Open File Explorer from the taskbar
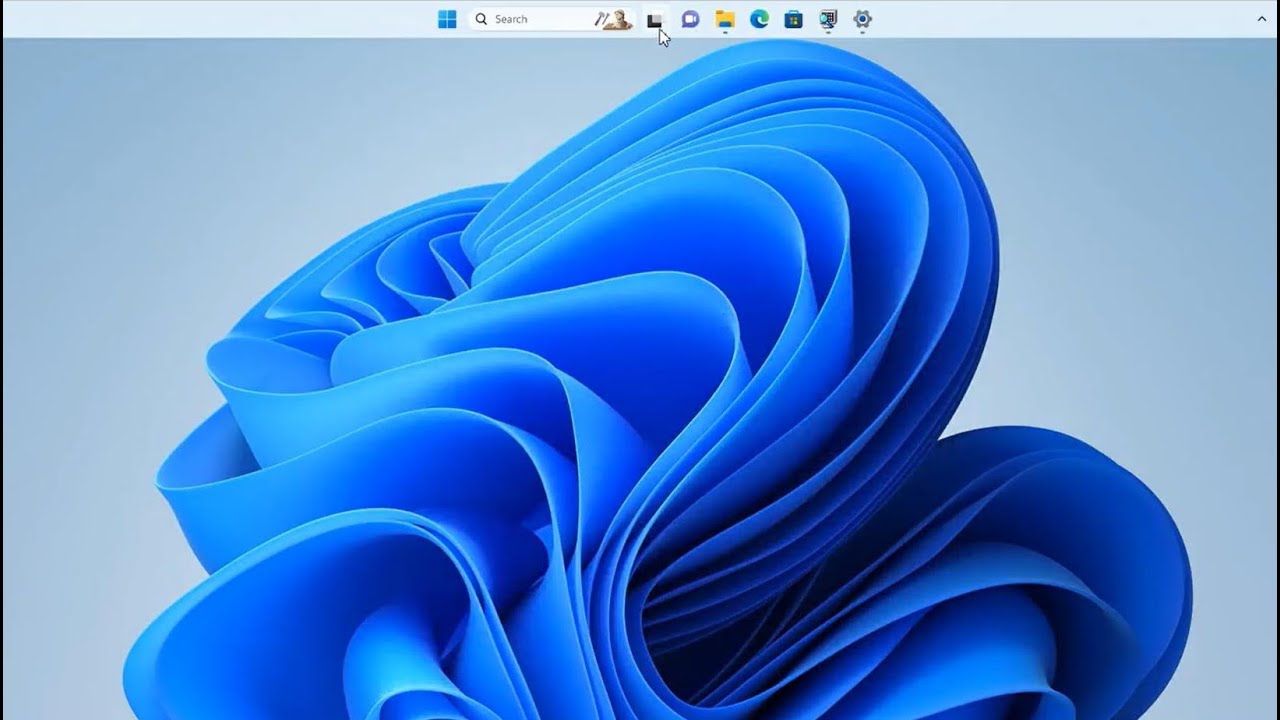 pos(725,19)
